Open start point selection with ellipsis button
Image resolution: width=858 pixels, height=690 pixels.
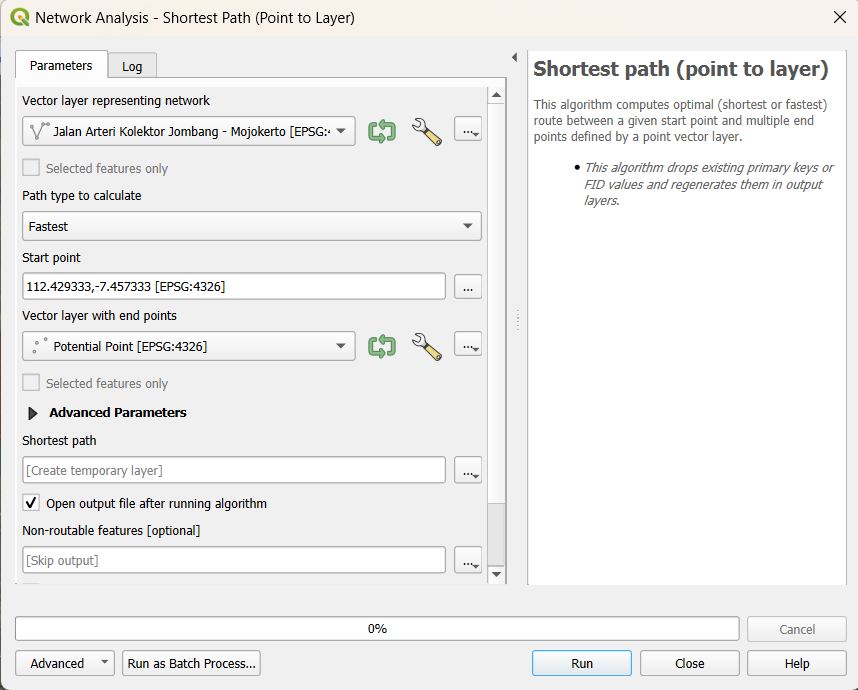(467, 287)
